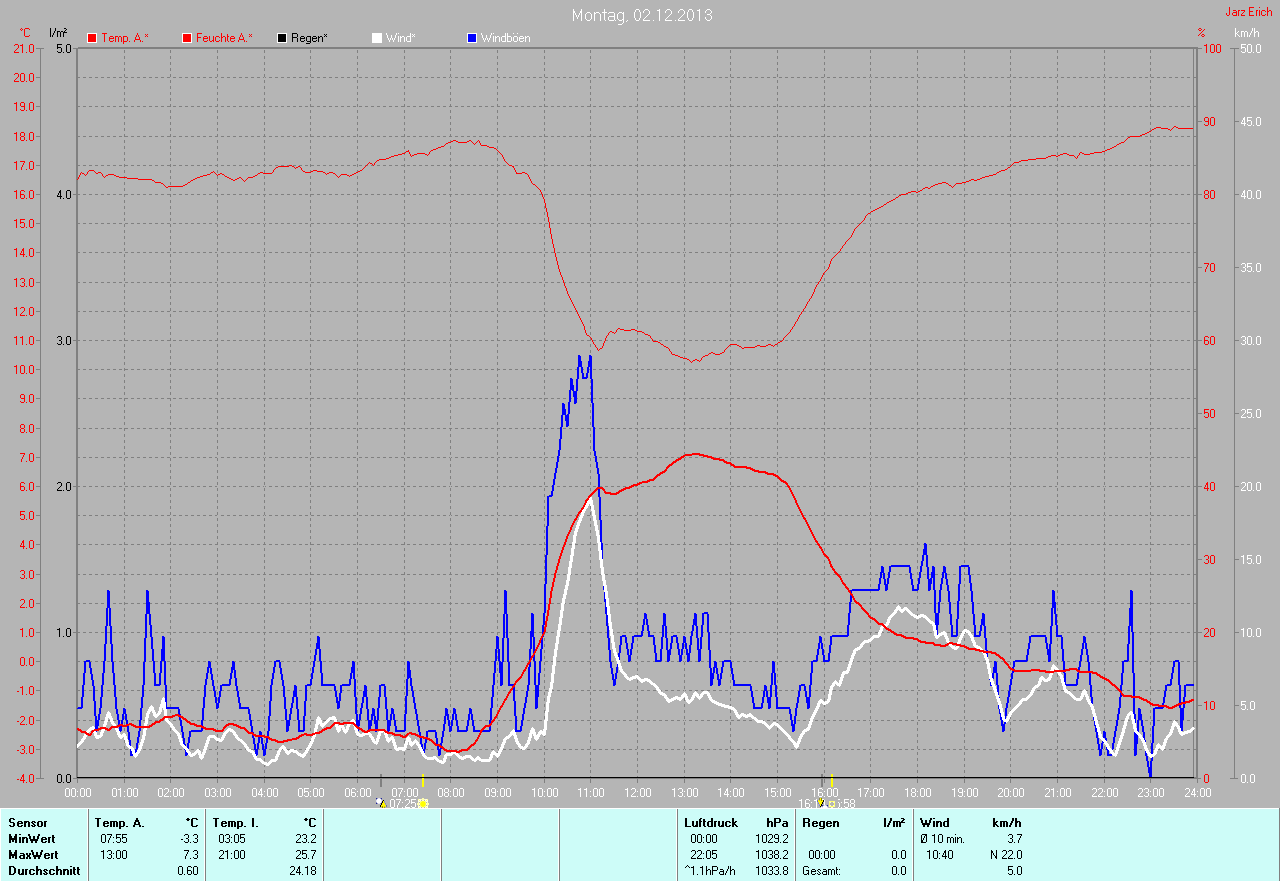Click the red Temp. A. legend square
Image resolution: width=1280 pixels, height=881 pixels.
[92, 38]
